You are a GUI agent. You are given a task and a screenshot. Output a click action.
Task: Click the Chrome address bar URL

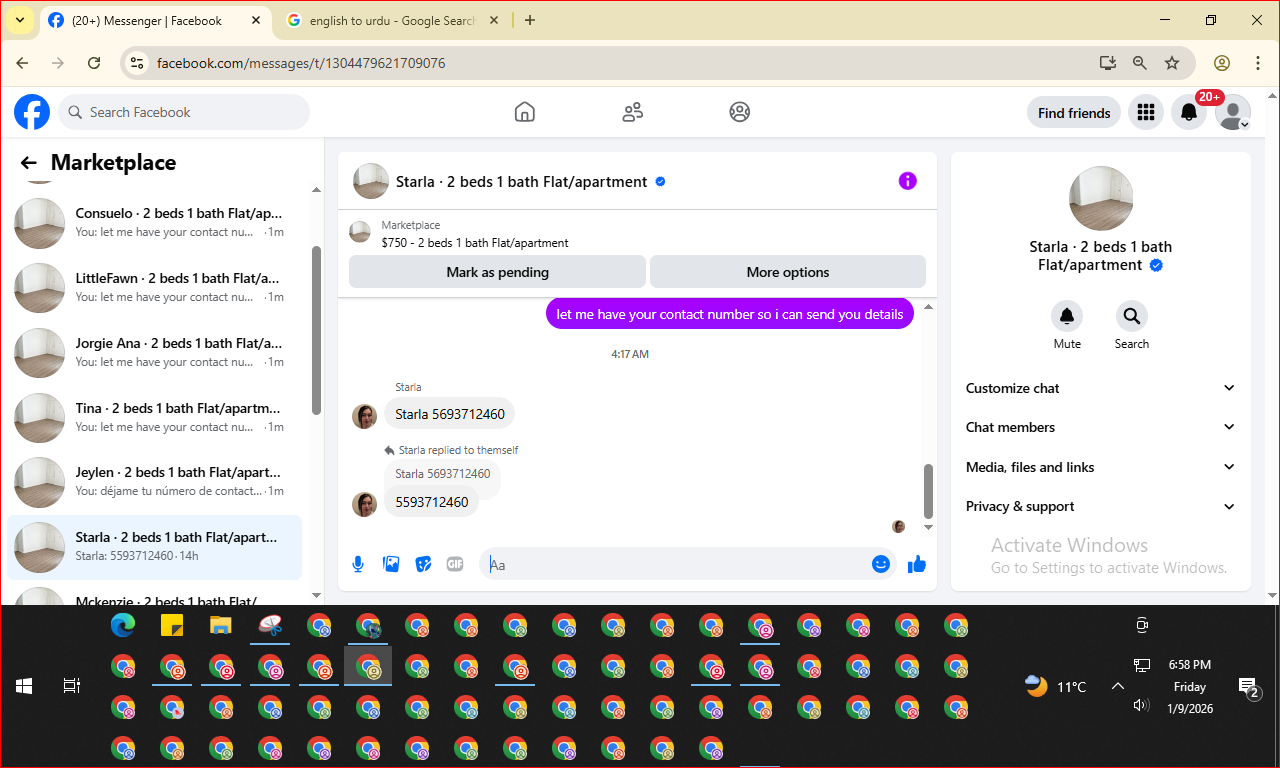click(301, 63)
